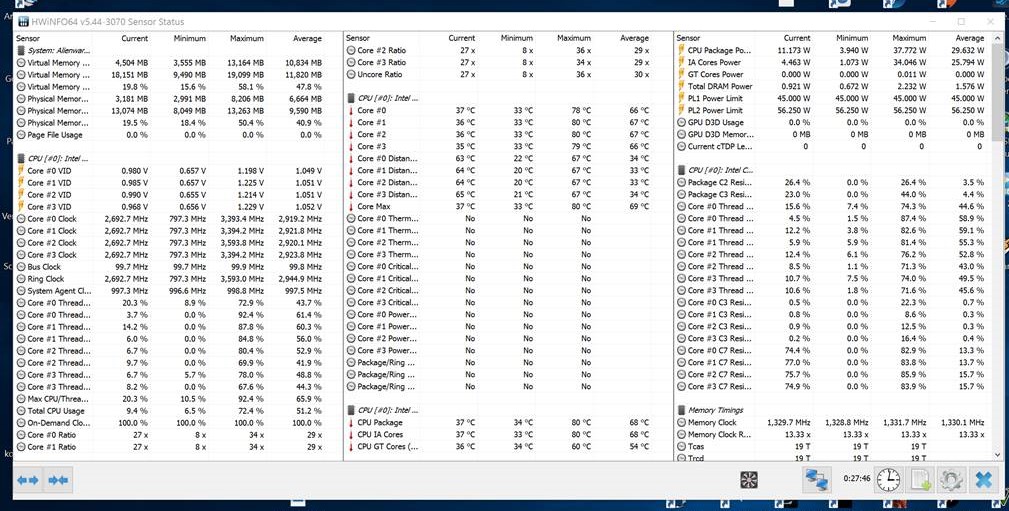Select the PL1 Power Limit row
Screen dimensions: 1009x511
[x=715, y=98]
